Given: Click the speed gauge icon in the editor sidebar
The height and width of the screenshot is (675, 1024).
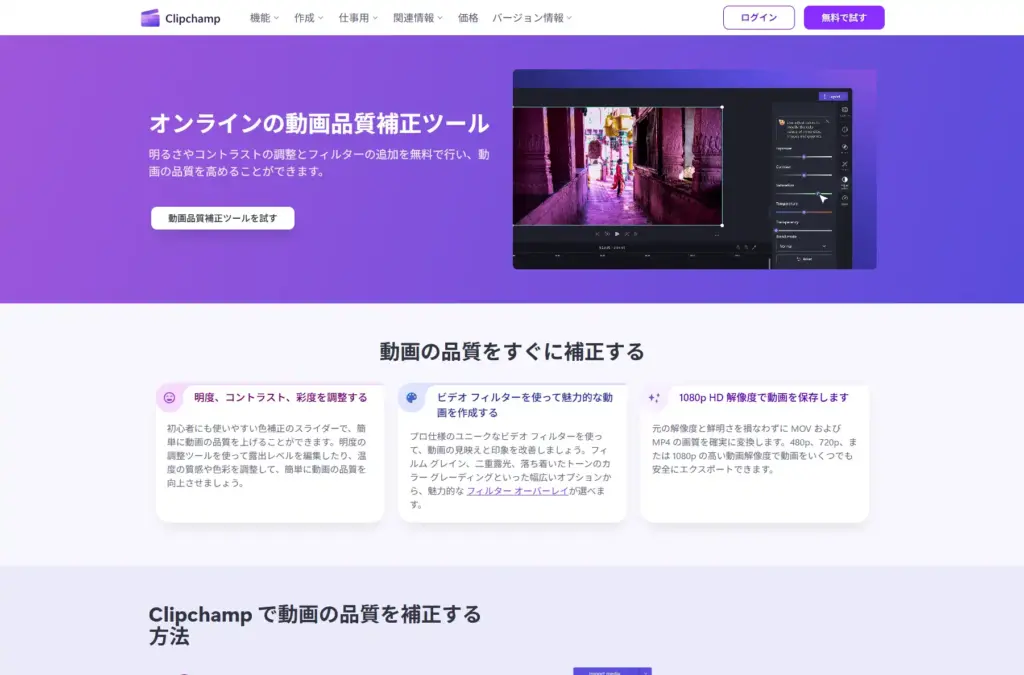Looking at the screenshot, I should 844,198.
